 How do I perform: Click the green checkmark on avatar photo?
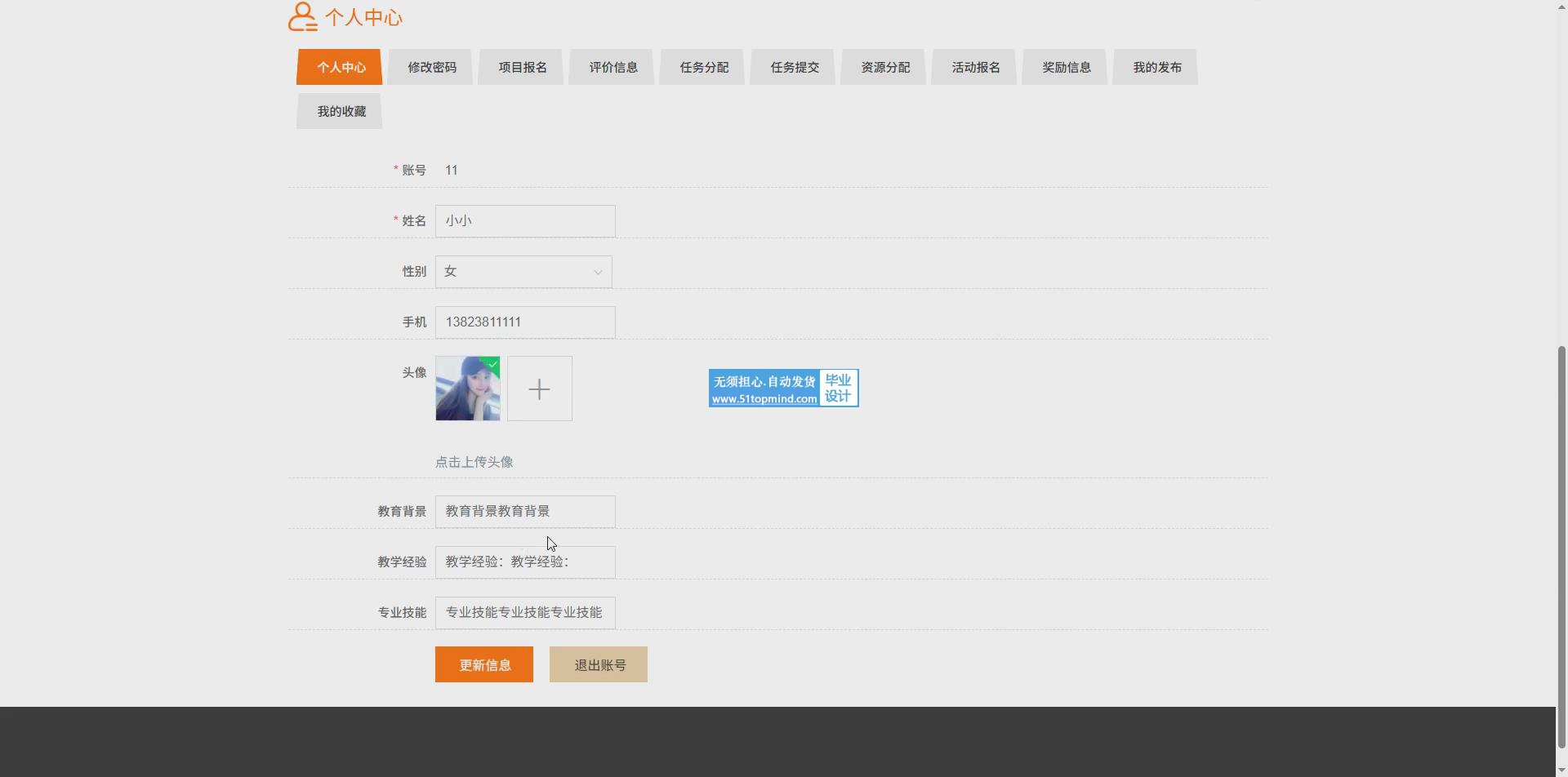[492, 364]
